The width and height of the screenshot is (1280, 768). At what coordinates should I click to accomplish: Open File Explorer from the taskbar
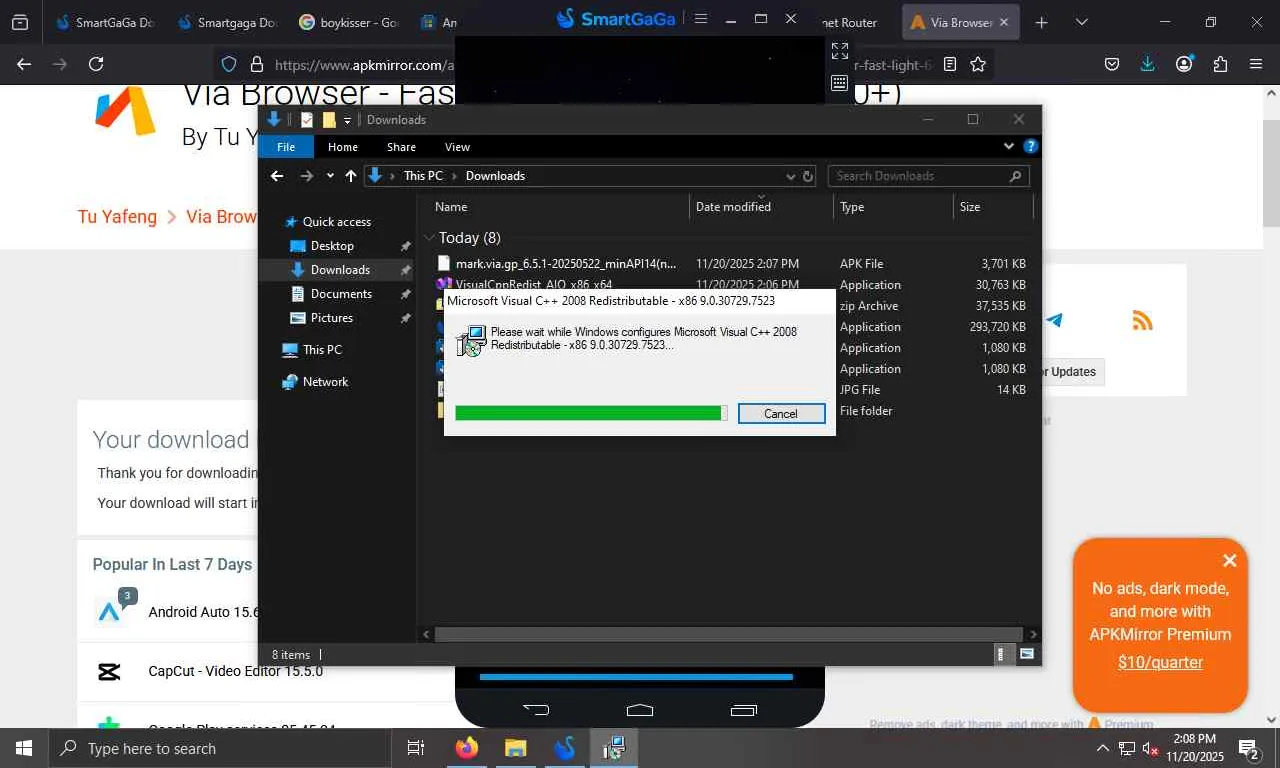(515, 747)
